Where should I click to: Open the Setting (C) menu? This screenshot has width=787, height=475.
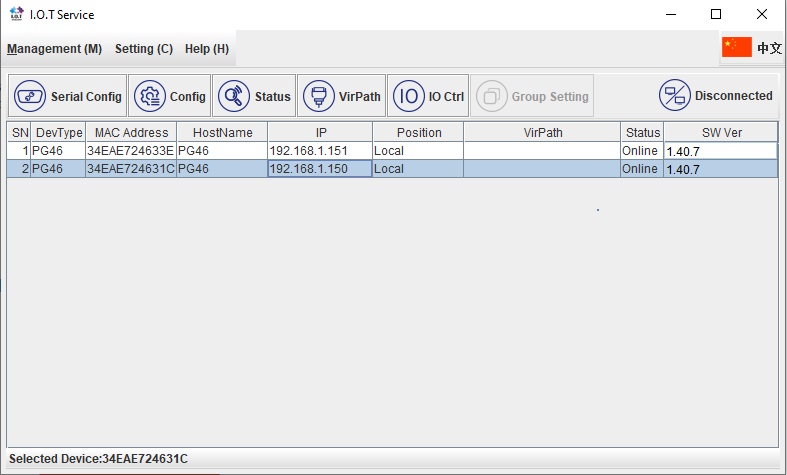click(x=143, y=49)
